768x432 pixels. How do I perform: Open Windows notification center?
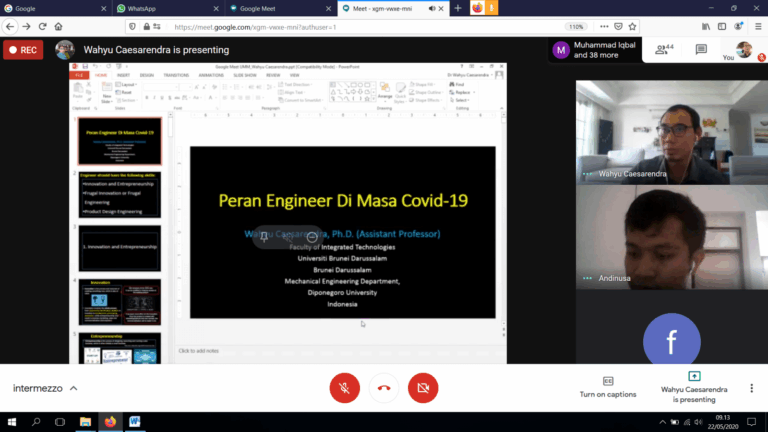[x=751, y=422]
